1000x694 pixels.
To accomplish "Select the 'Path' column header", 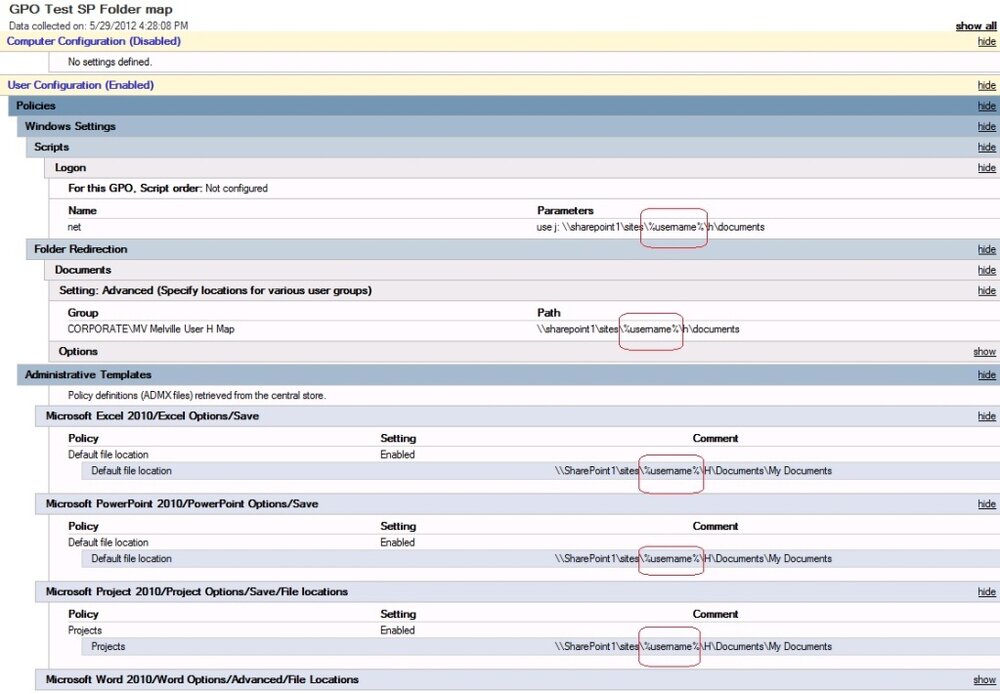I will [x=548, y=313].
